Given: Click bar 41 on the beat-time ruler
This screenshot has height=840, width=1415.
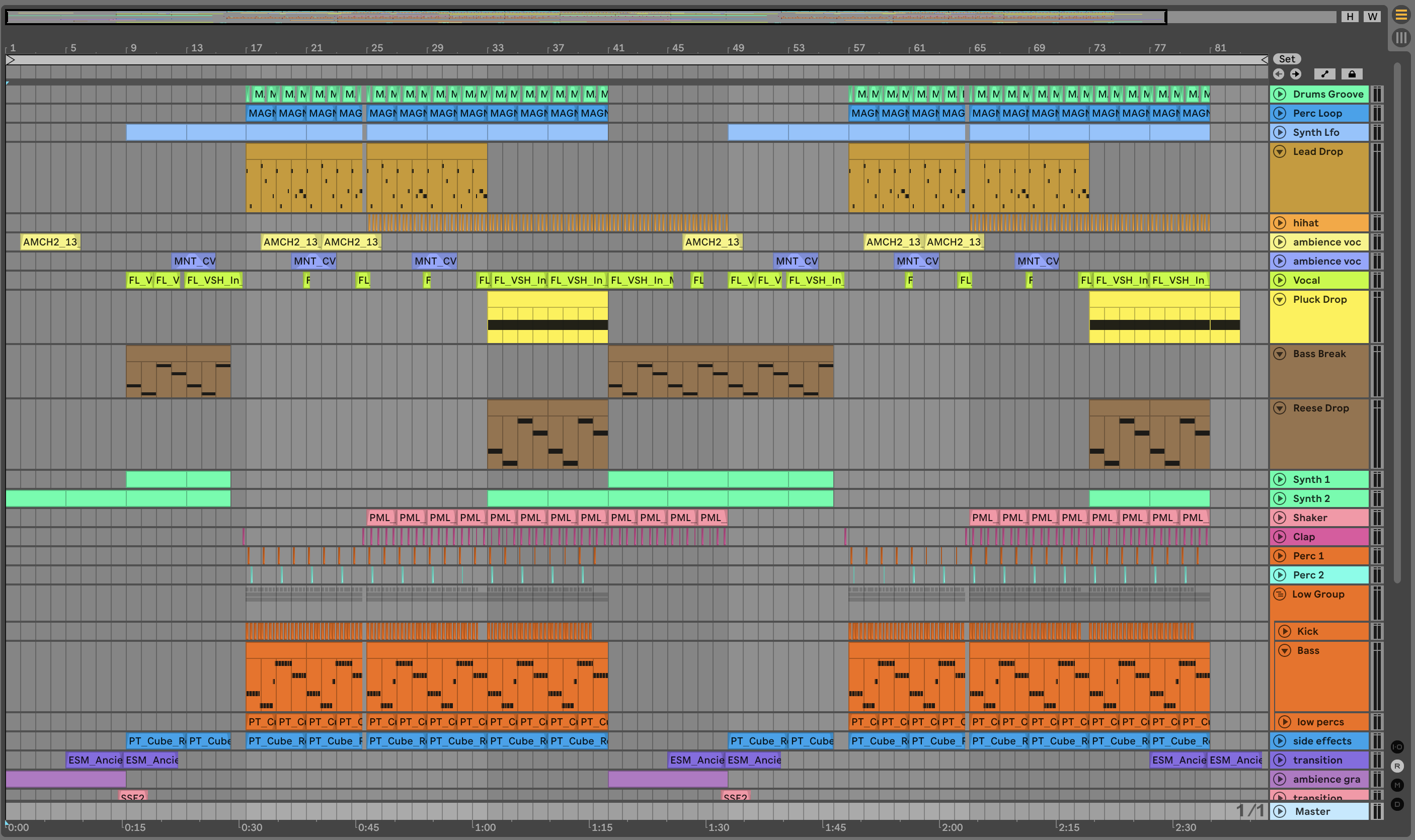Looking at the screenshot, I should click(618, 48).
